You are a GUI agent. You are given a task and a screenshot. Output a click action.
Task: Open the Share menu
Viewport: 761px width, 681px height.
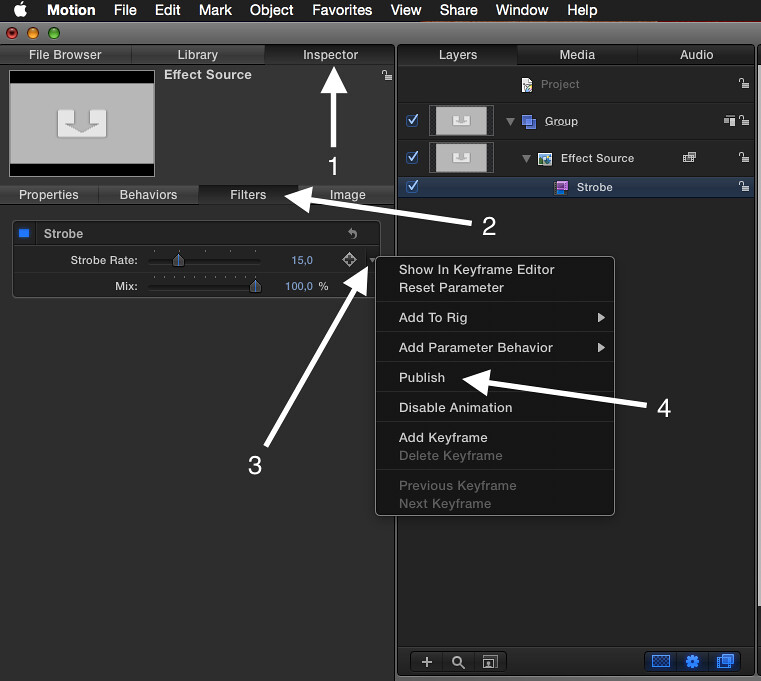[x=459, y=10]
